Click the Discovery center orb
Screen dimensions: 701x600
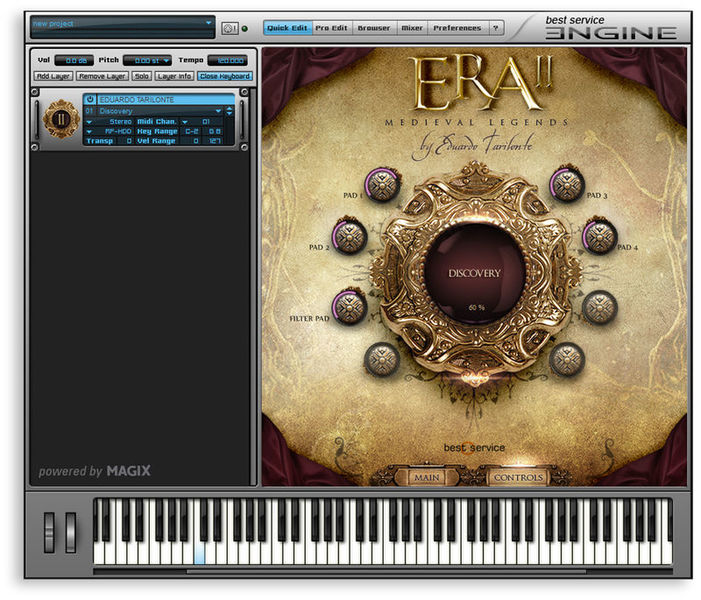[x=474, y=273]
